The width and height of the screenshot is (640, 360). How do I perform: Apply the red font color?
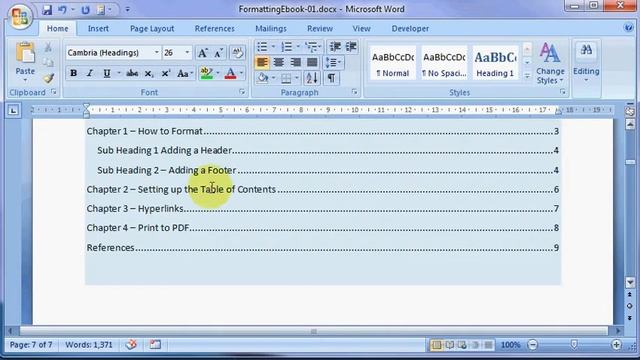tap(231, 73)
